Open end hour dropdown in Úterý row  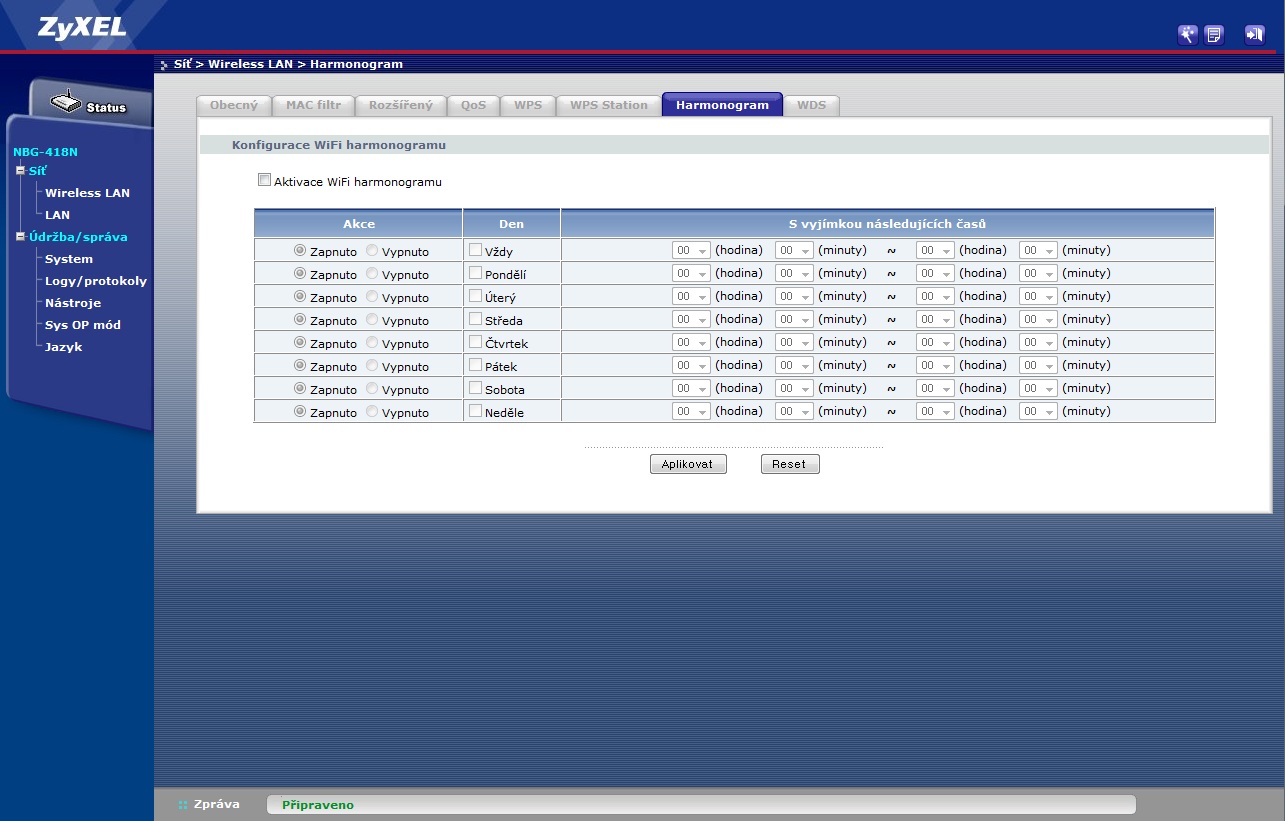[x=935, y=297]
